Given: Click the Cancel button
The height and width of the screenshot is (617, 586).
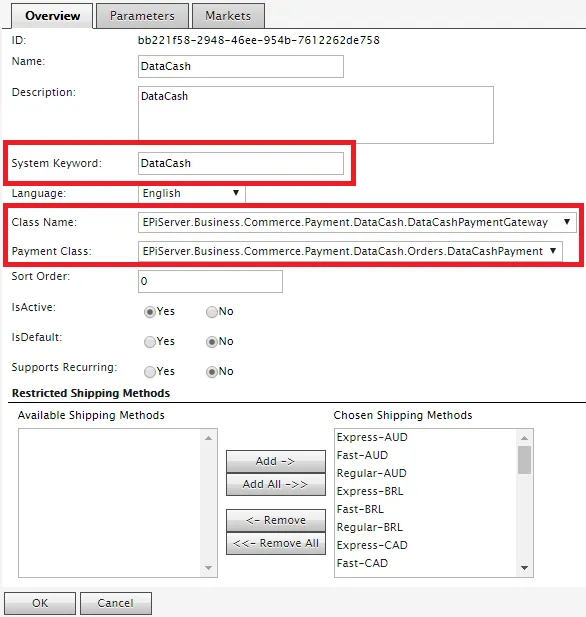Looking at the screenshot, I should (x=116, y=603).
